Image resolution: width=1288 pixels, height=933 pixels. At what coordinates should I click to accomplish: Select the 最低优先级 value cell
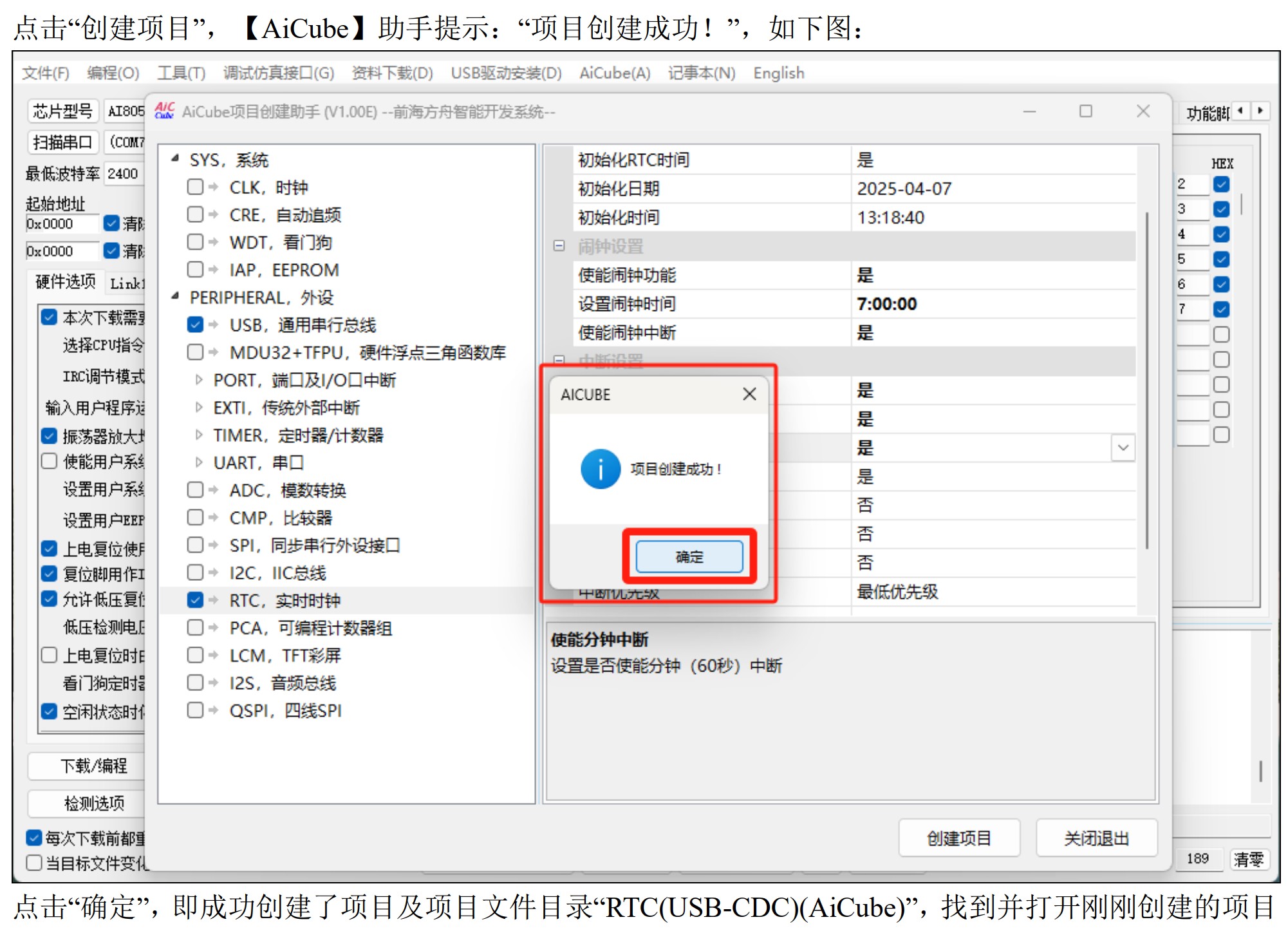pos(994,592)
